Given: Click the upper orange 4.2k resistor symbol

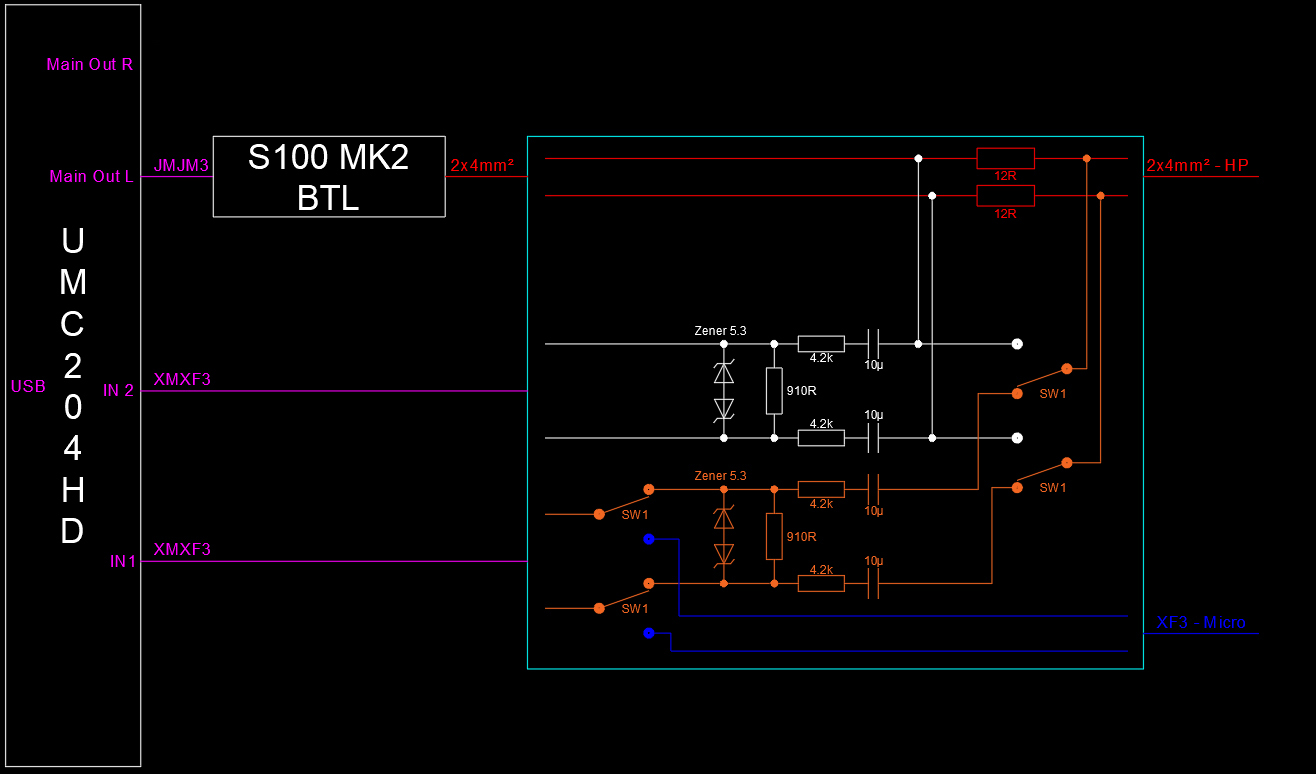Looking at the screenshot, I should pyautogui.click(x=821, y=489).
